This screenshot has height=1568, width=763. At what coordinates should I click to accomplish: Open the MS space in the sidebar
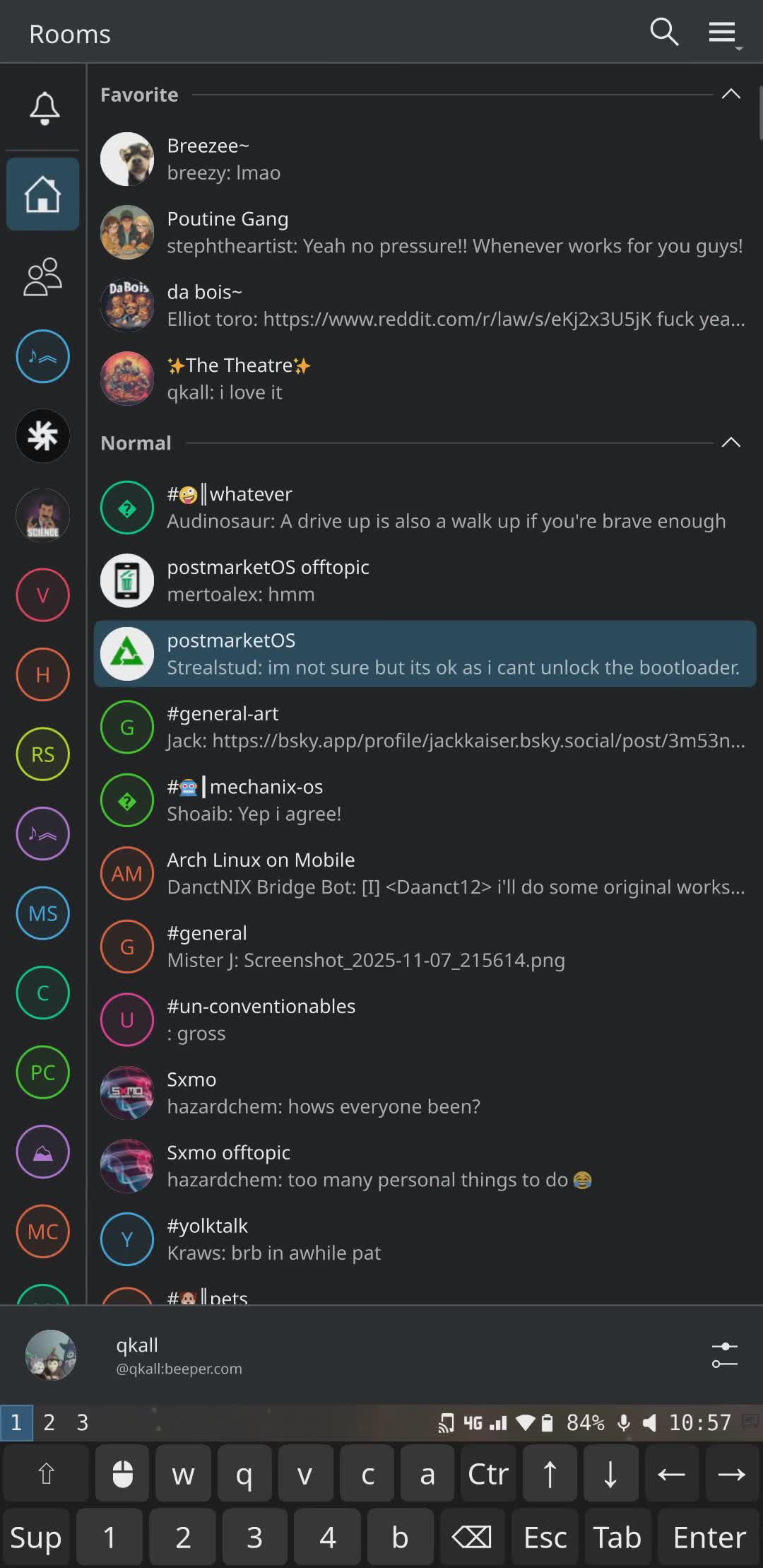point(43,913)
